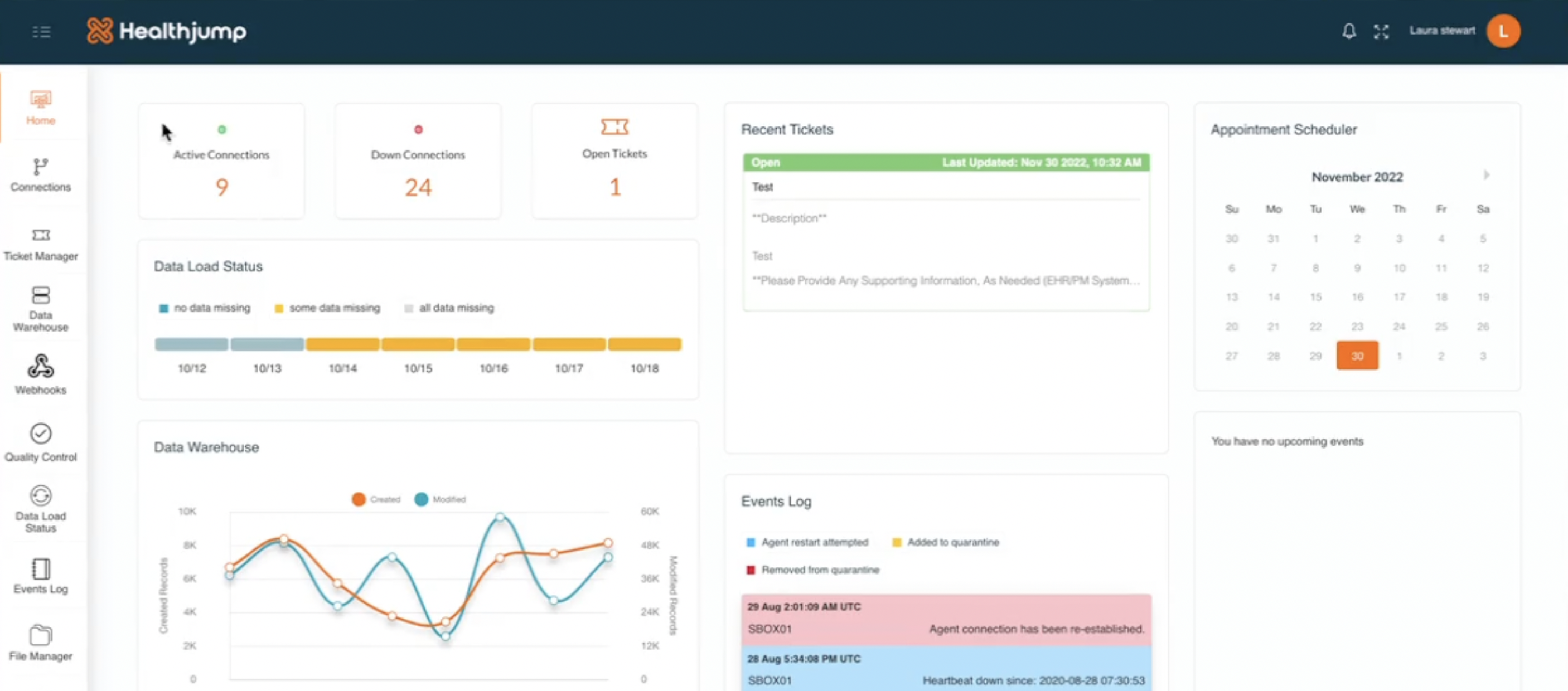This screenshot has width=1568, height=691.
Task: Open the 29 Aug 2:01:09 AM event entry
Action: [x=946, y=619]
